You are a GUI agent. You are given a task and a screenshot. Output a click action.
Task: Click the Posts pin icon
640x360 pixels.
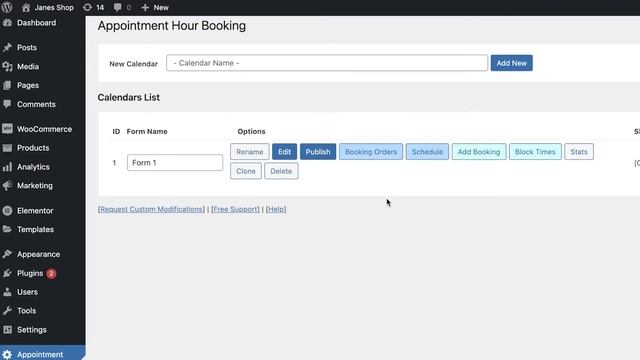7,47
